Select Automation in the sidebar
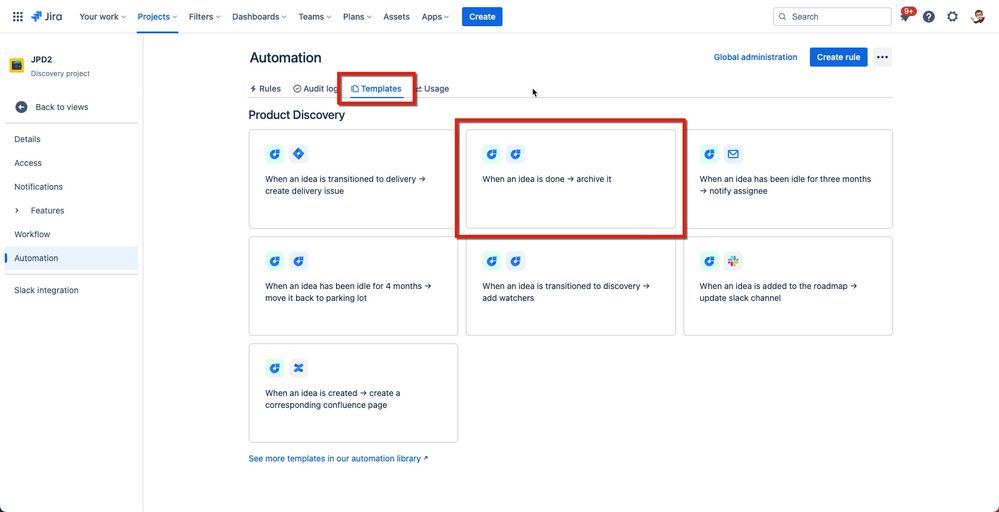The width and height of the screenshot is (999, 512). (71, 258)
